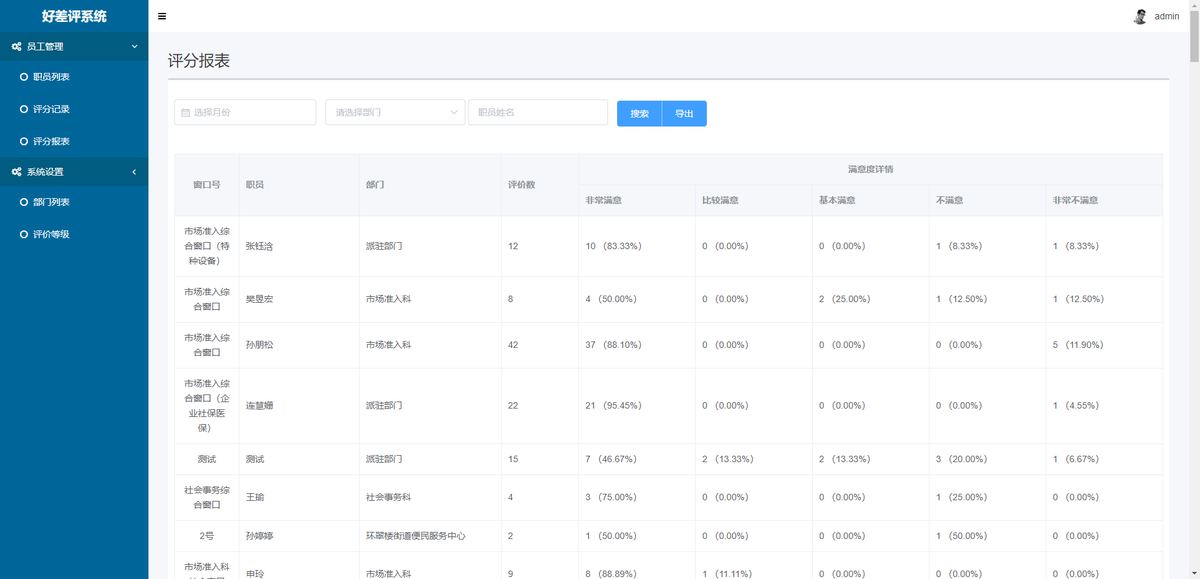Focus the 职员姓名 input field

538,113
